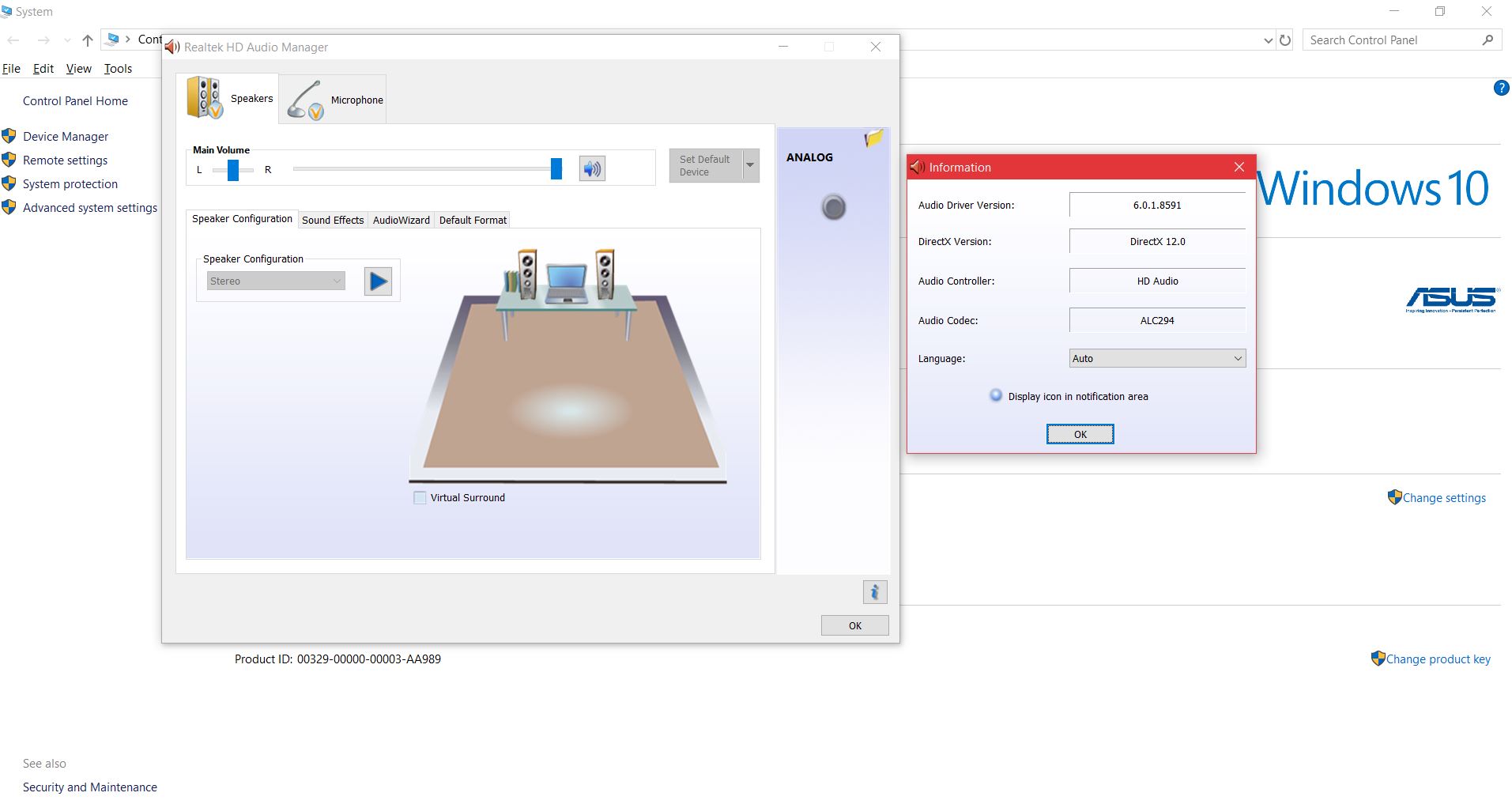Screen dimensions: 1512x804
Task: Expand the Speaker Configuration Stereo dropdown
Action: click(337, 281)
